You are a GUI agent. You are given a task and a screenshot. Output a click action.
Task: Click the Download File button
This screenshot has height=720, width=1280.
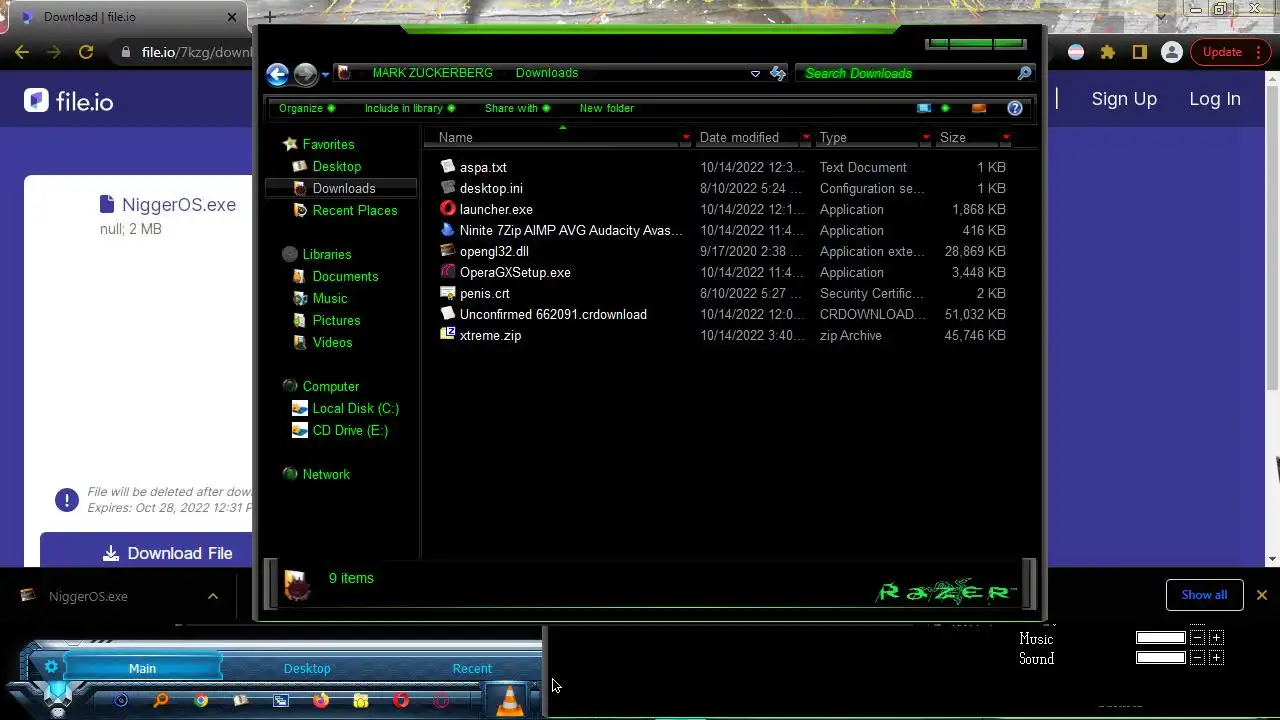[x=147, y=553]
